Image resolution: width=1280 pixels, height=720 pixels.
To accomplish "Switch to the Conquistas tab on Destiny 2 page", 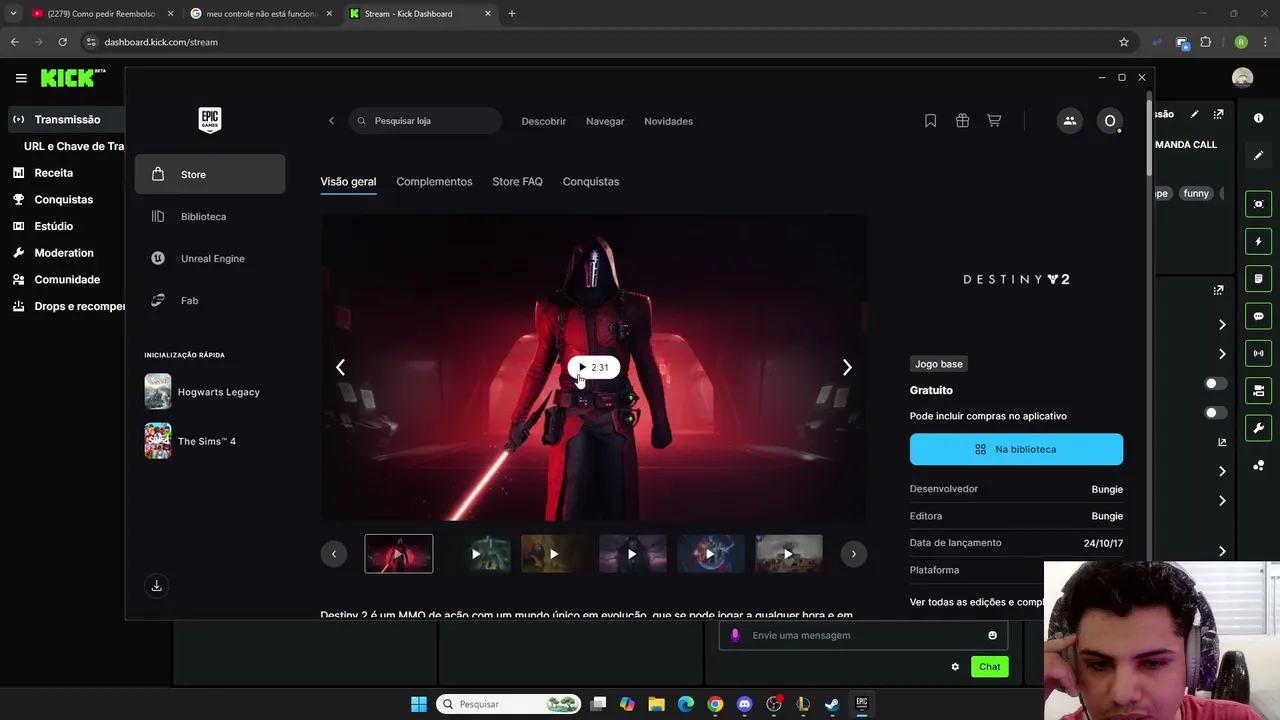I will pyautogui.click(x=591, y=182).
